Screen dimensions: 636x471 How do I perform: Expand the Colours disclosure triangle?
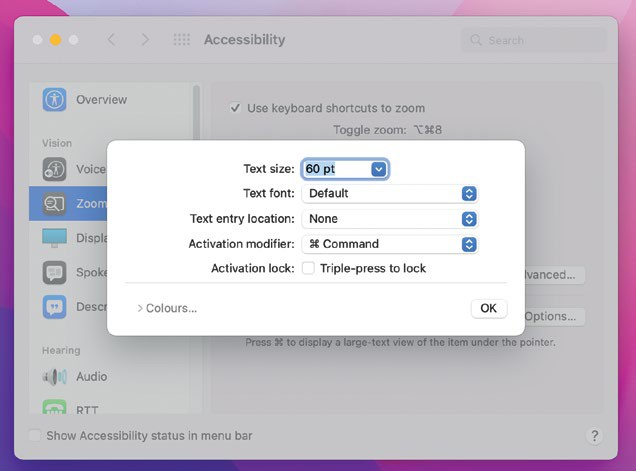point(140,309)
